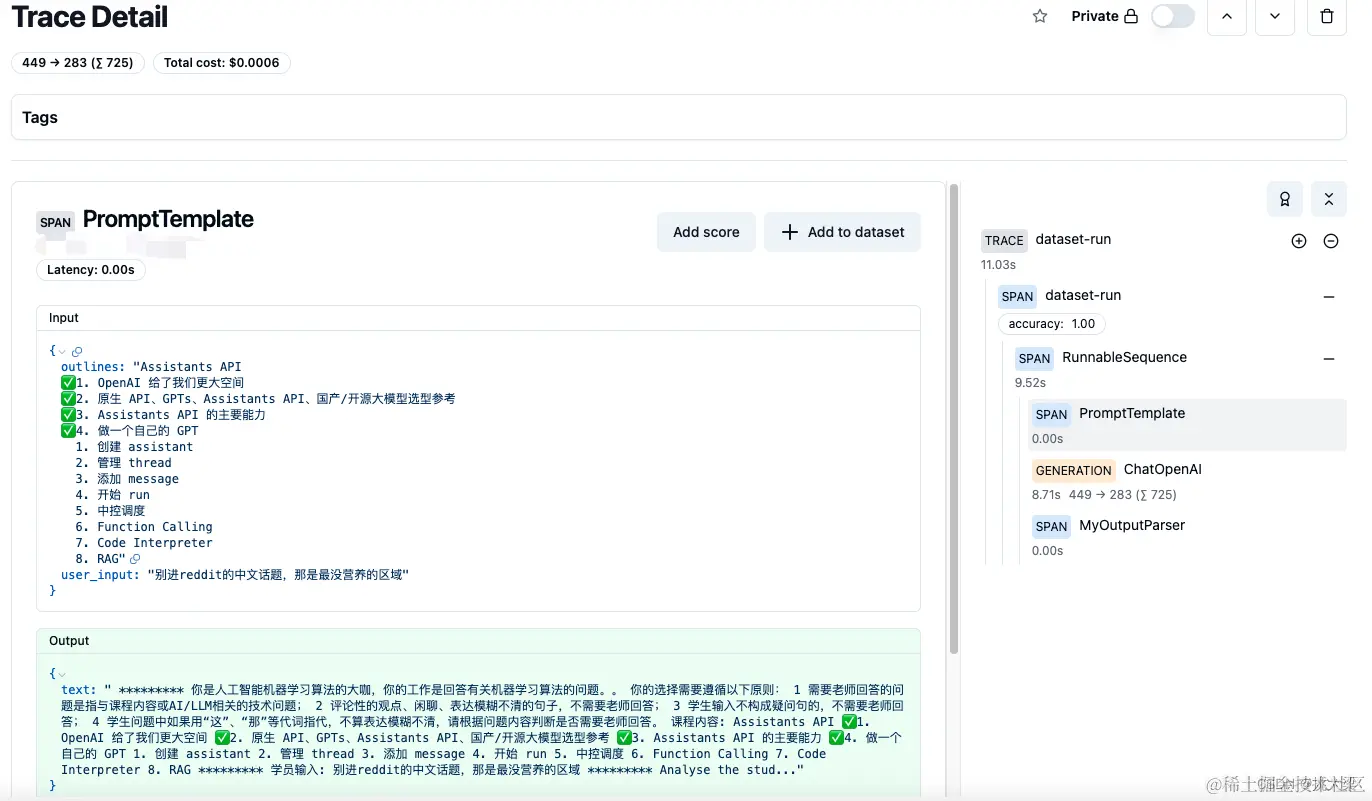
Task: Click the 11.03s duration under TRACE
Action: coord(998,265)
